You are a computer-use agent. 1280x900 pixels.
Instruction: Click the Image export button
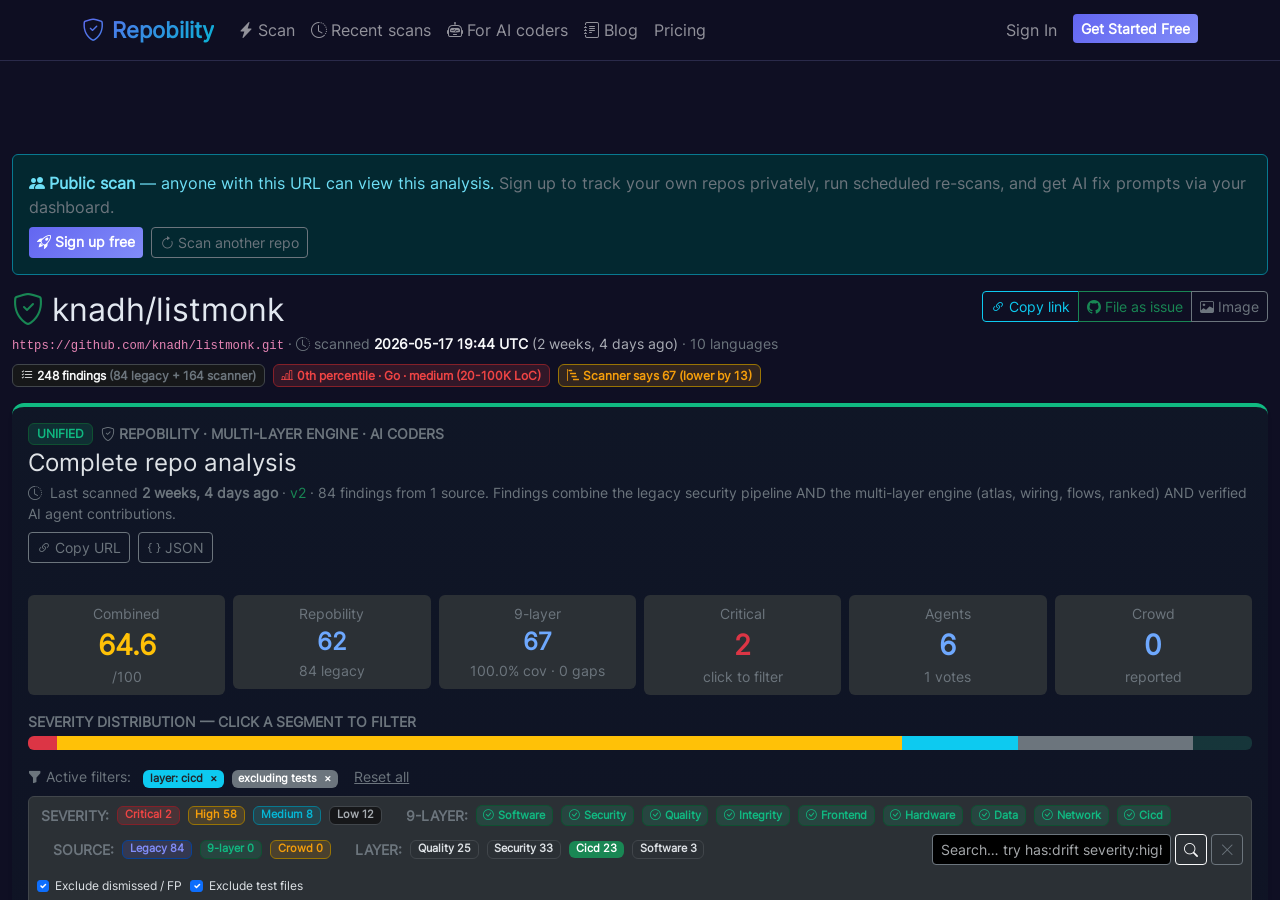(x=1229, y=307)
